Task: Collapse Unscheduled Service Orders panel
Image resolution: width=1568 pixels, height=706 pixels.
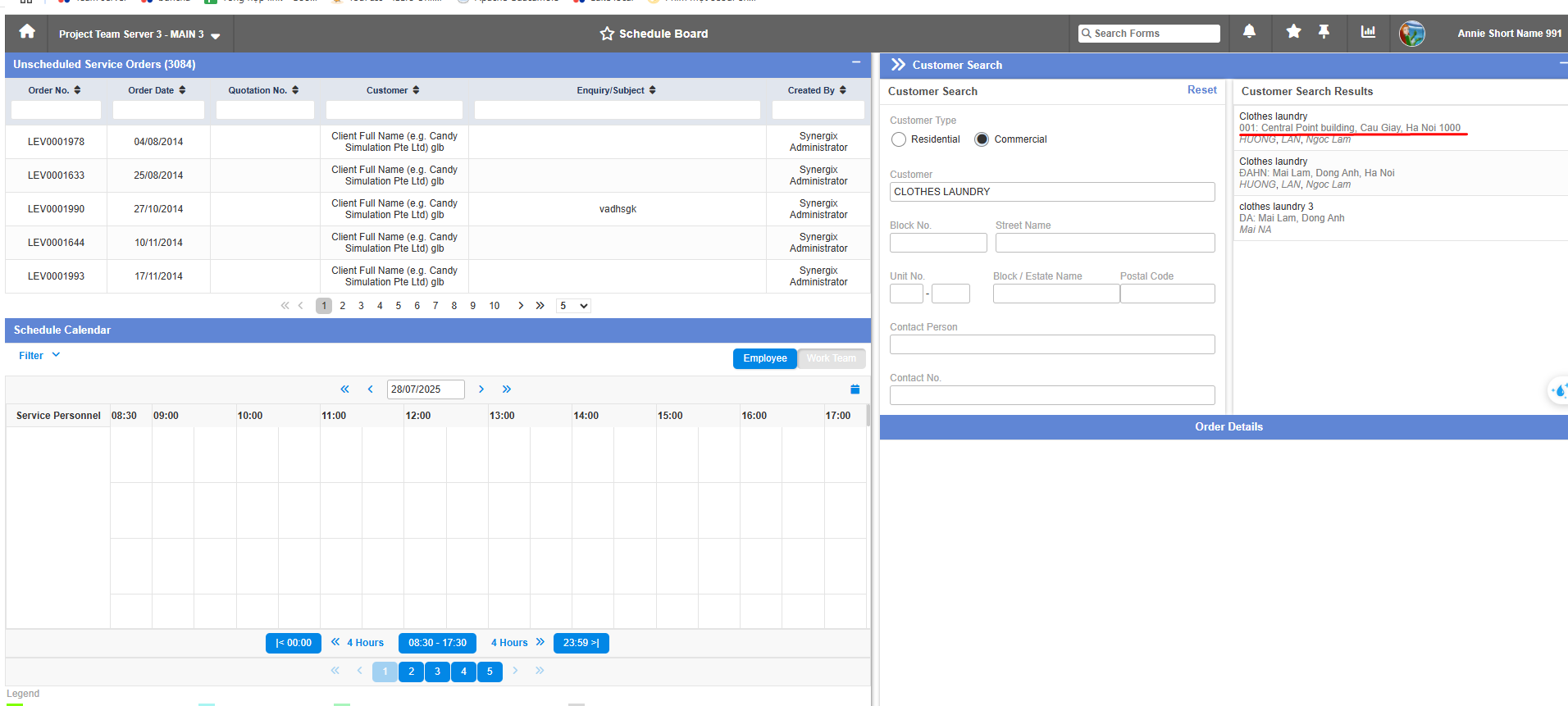Action: click(x=856, y=62)
